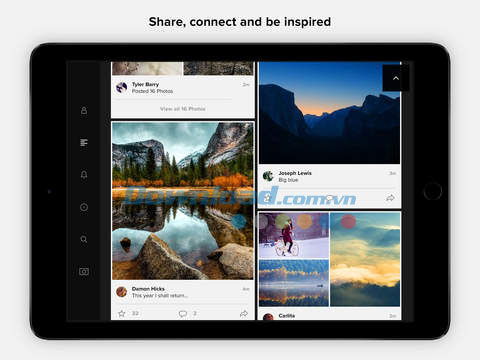The height and width of the screenshot is (360, 480).
Task: Open the golden clouds sky photo
Action: [x=365, y=259]
